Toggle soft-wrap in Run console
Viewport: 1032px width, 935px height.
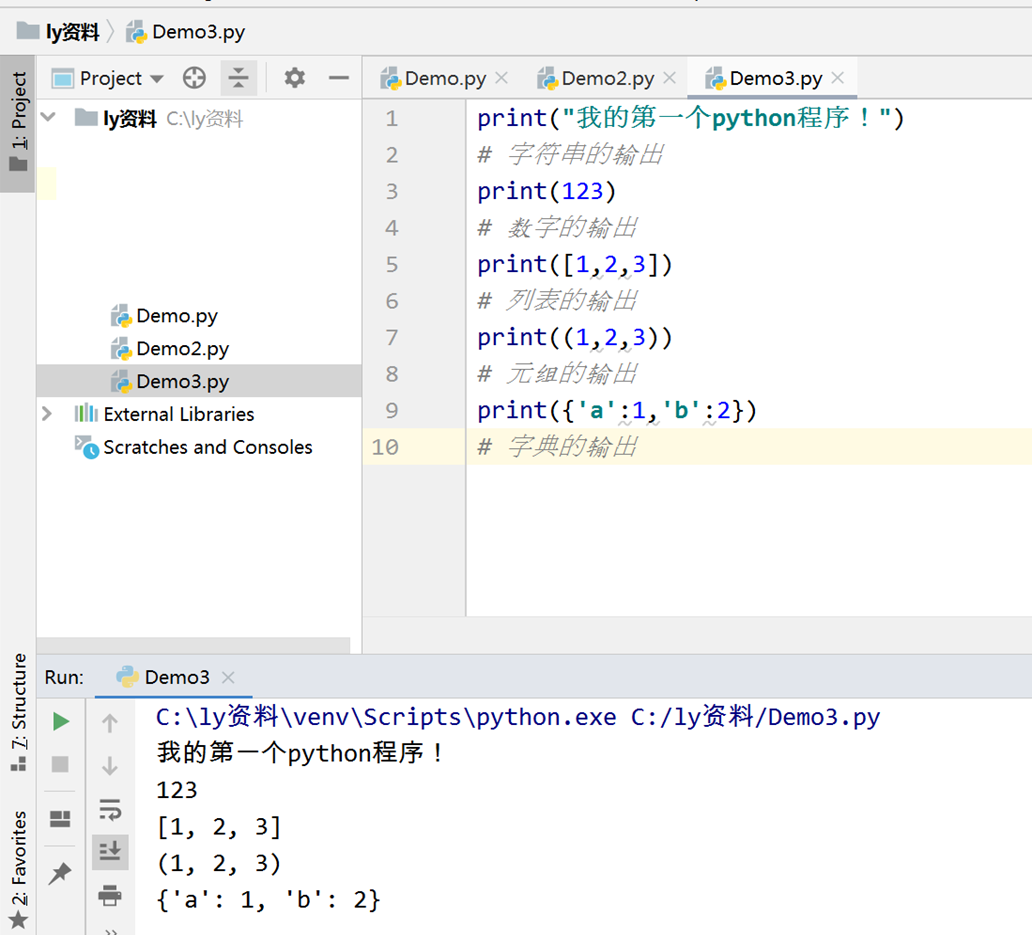click(110, 808)
